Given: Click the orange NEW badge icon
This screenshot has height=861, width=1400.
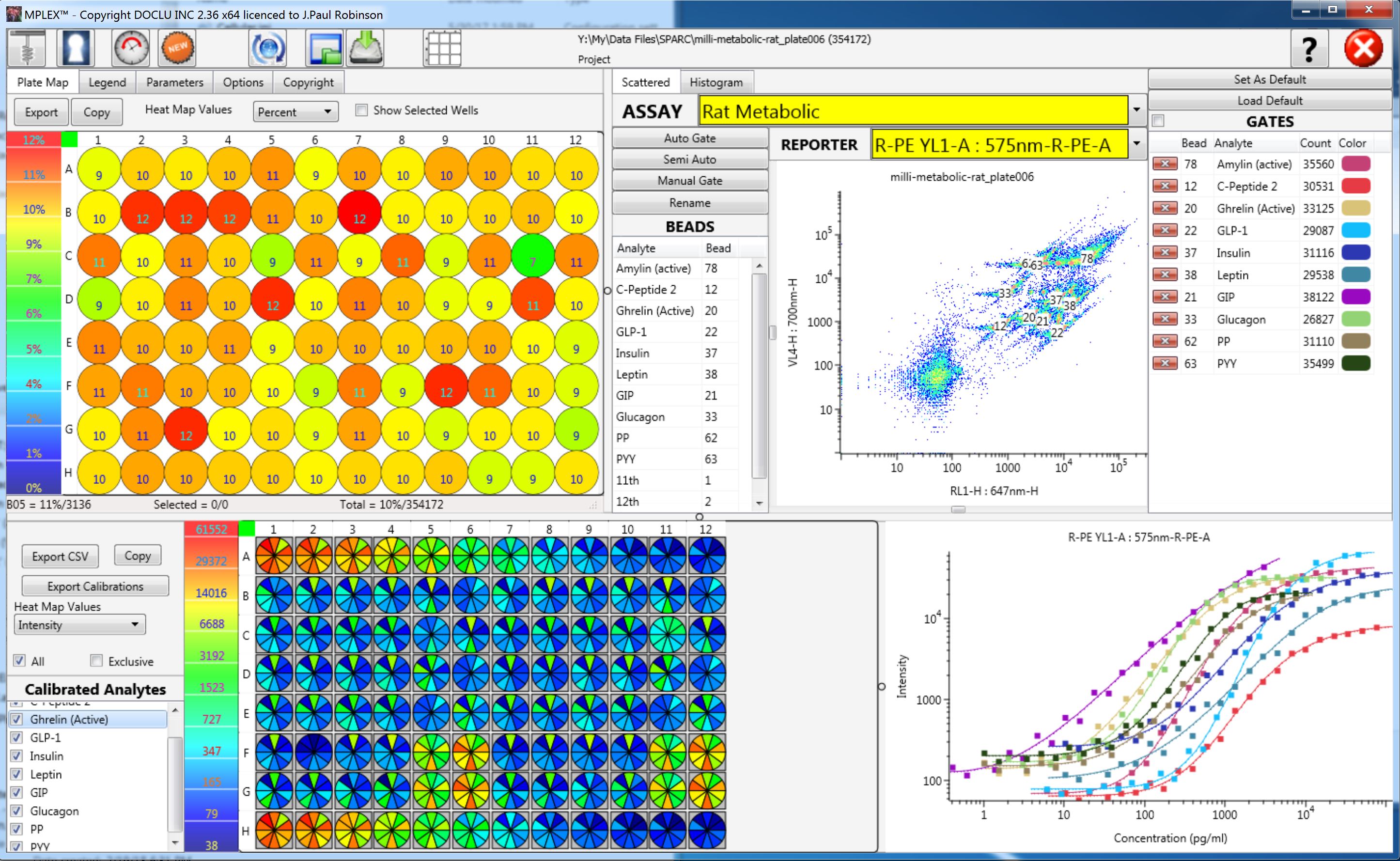Looking at the screenshot, I should [178, 48].
